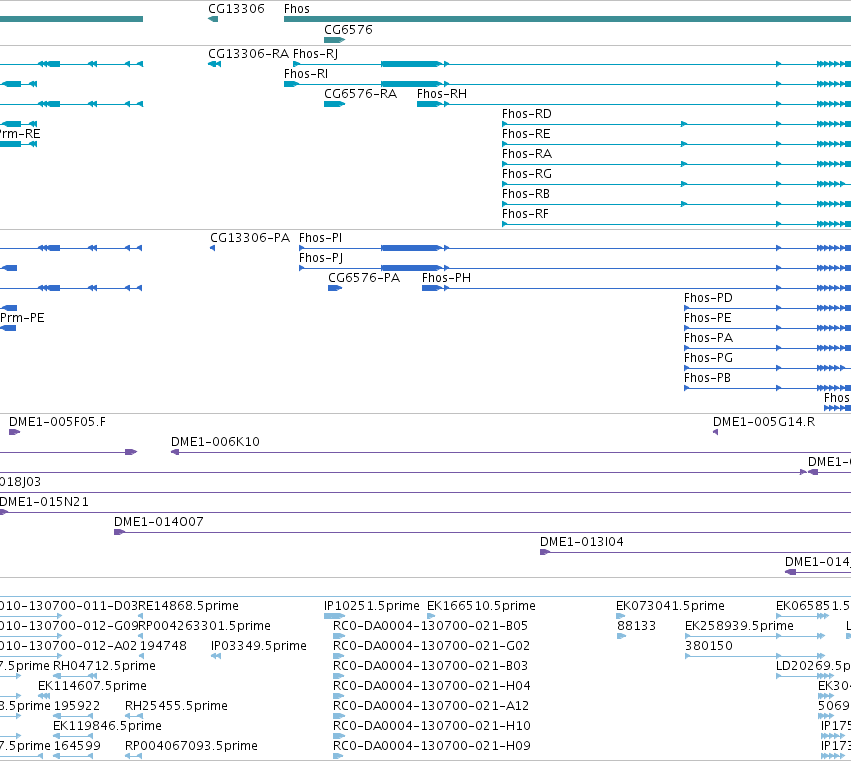Click the Fhos gene label in the gene track
This screenshot has height=761, width=851.
296,9
